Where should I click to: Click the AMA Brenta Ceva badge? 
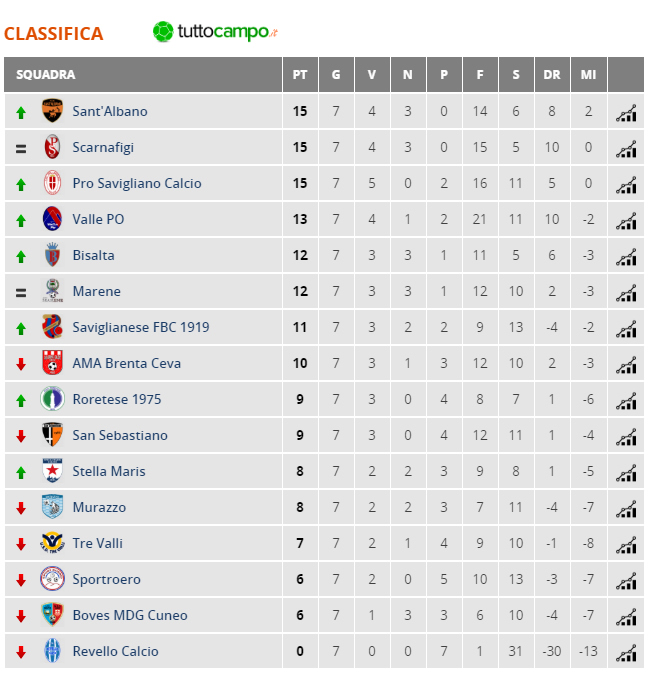(x=52, y=362)
